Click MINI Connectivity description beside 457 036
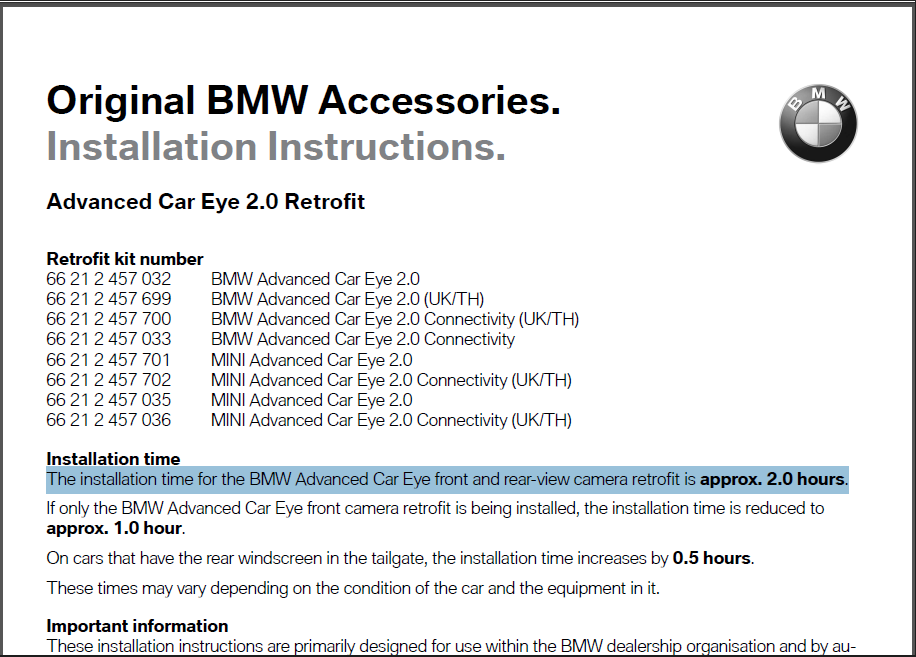The width and height of the screenshot is (916, 657). click(391, 420)
